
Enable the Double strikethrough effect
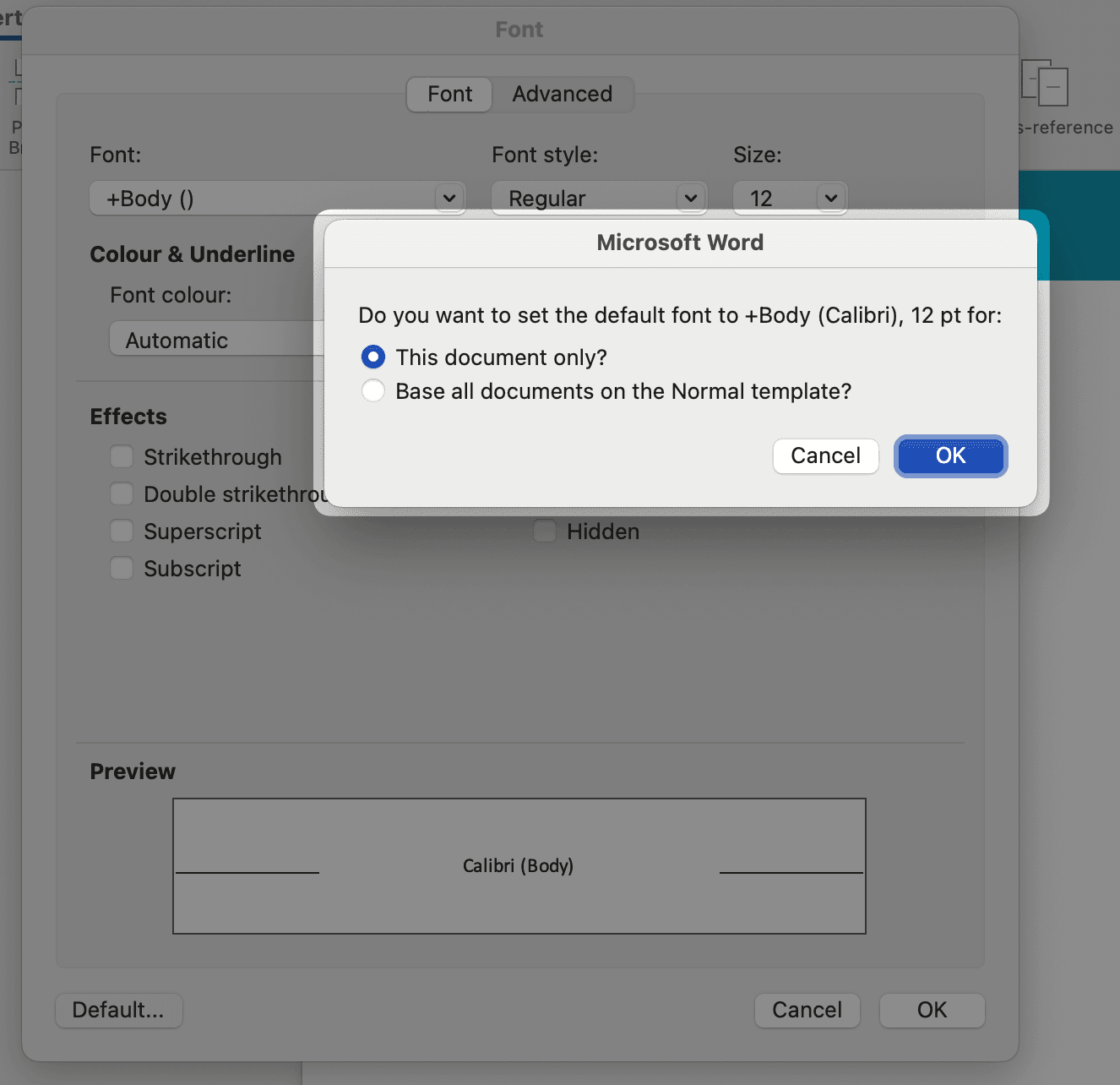[121, 493]
